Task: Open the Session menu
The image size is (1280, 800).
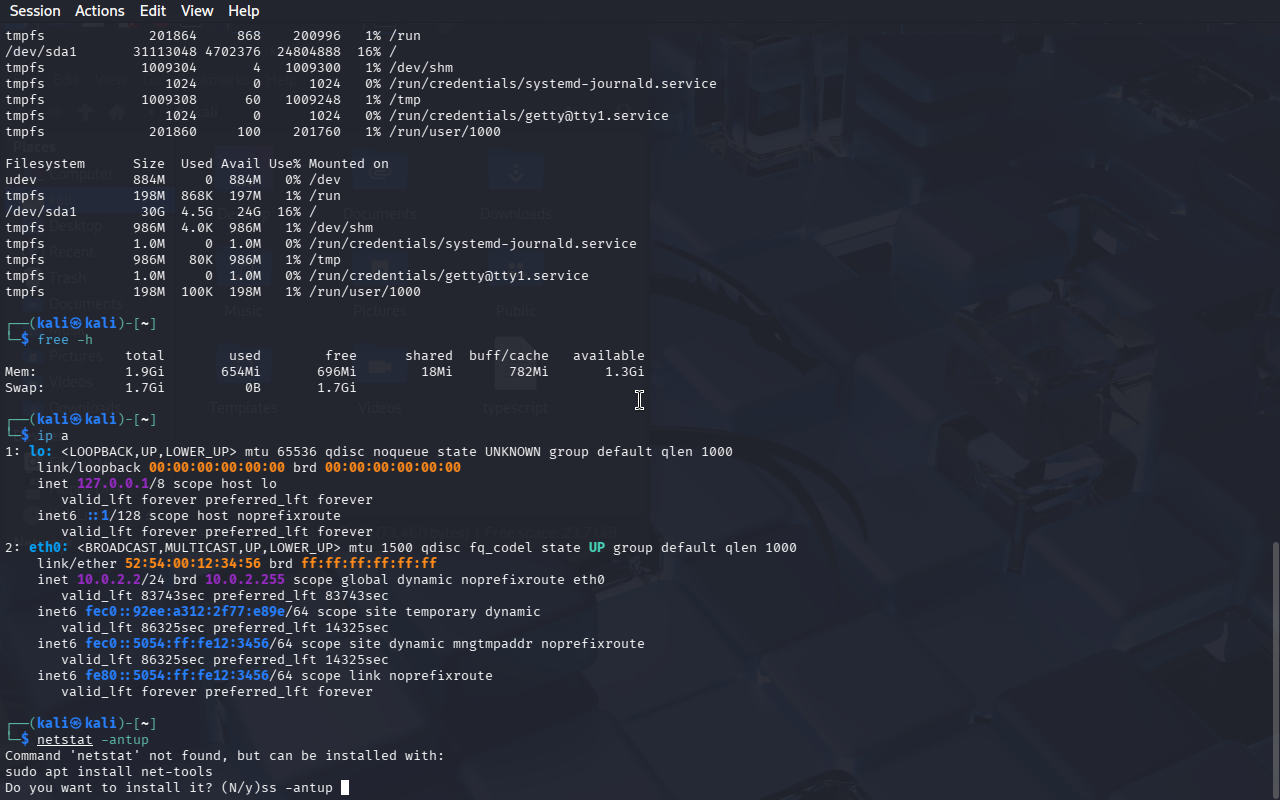Action: 35,11
